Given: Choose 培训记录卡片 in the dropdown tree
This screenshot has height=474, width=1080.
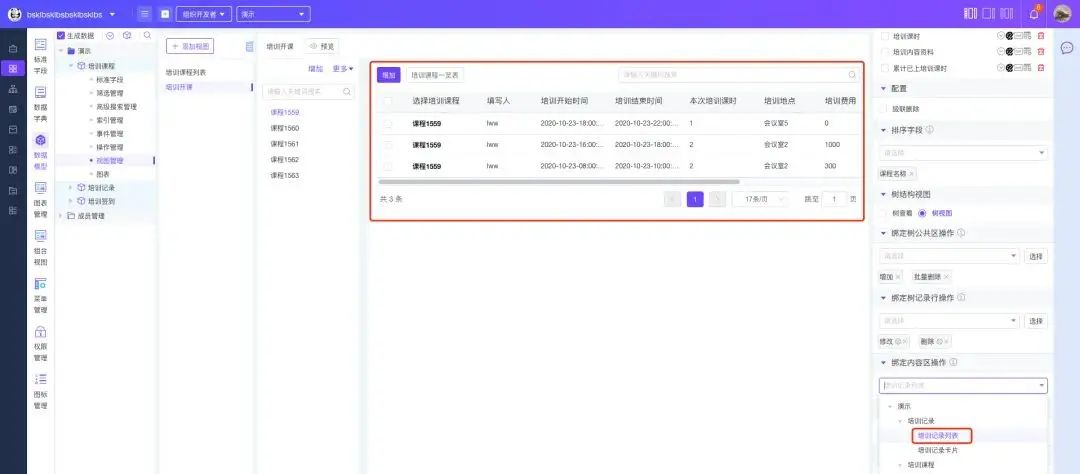Looking at the screenshot, I should point(938,450).
